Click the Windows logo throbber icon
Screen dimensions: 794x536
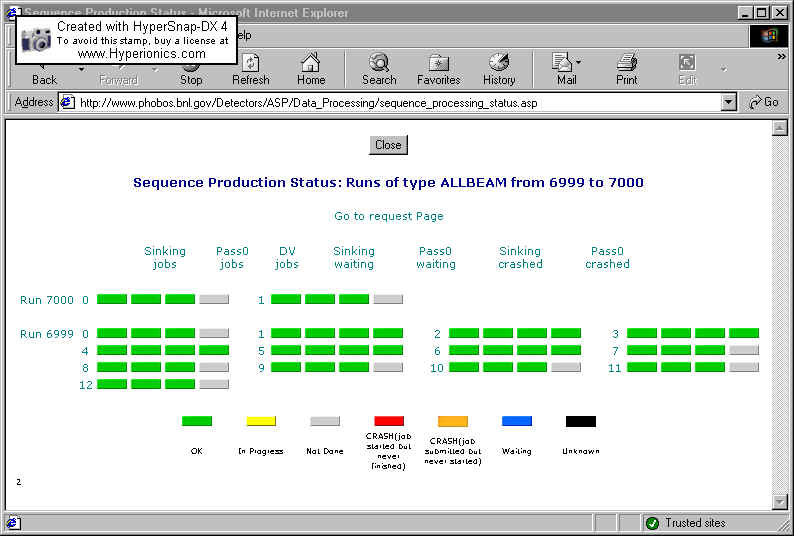tap(769, 35)
